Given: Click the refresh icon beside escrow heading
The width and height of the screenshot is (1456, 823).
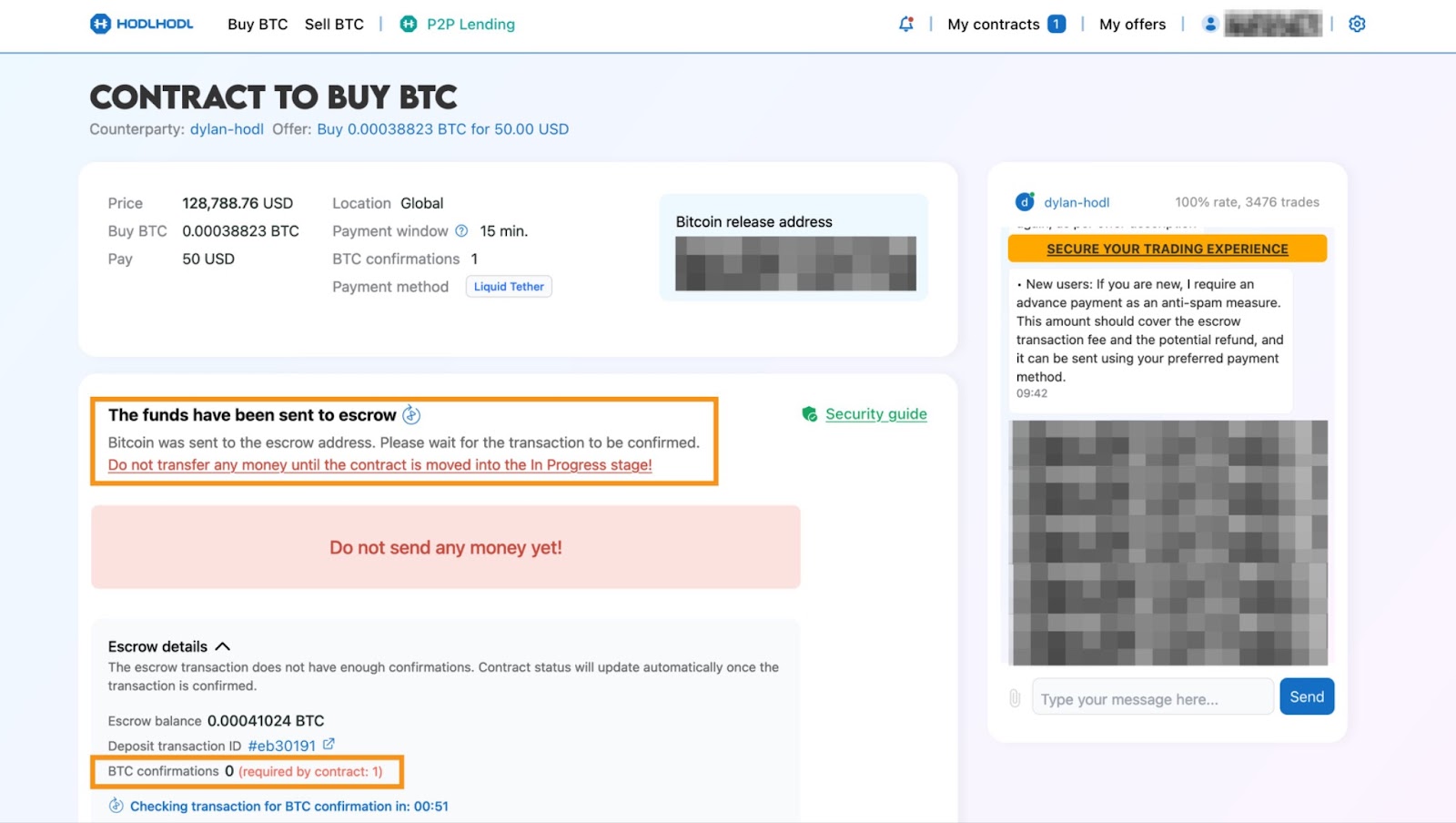Looking at the screenshot, I should (x=411, y=415).
